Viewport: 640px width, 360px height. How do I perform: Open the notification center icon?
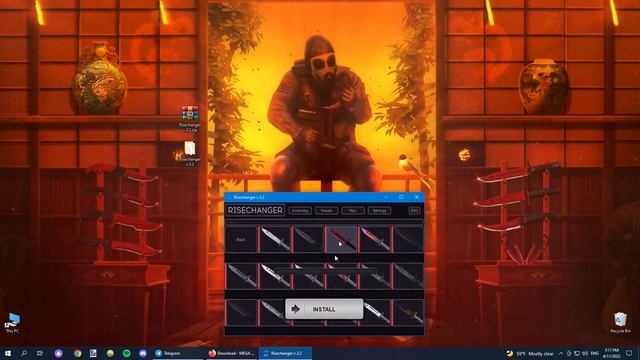coord(629,353)
